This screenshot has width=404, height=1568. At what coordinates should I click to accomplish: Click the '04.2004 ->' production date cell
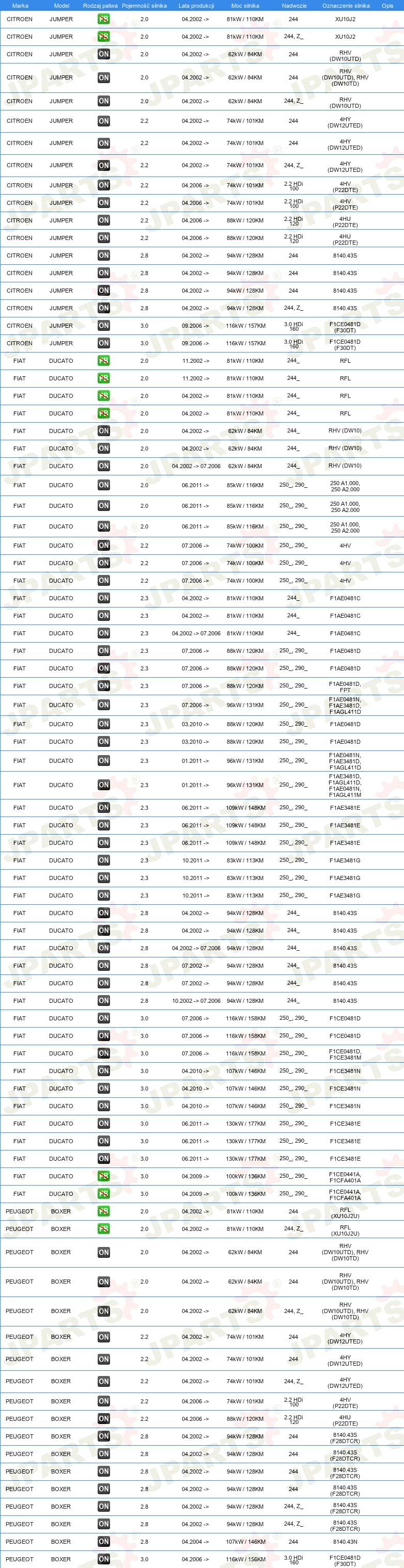(195, 1542)
